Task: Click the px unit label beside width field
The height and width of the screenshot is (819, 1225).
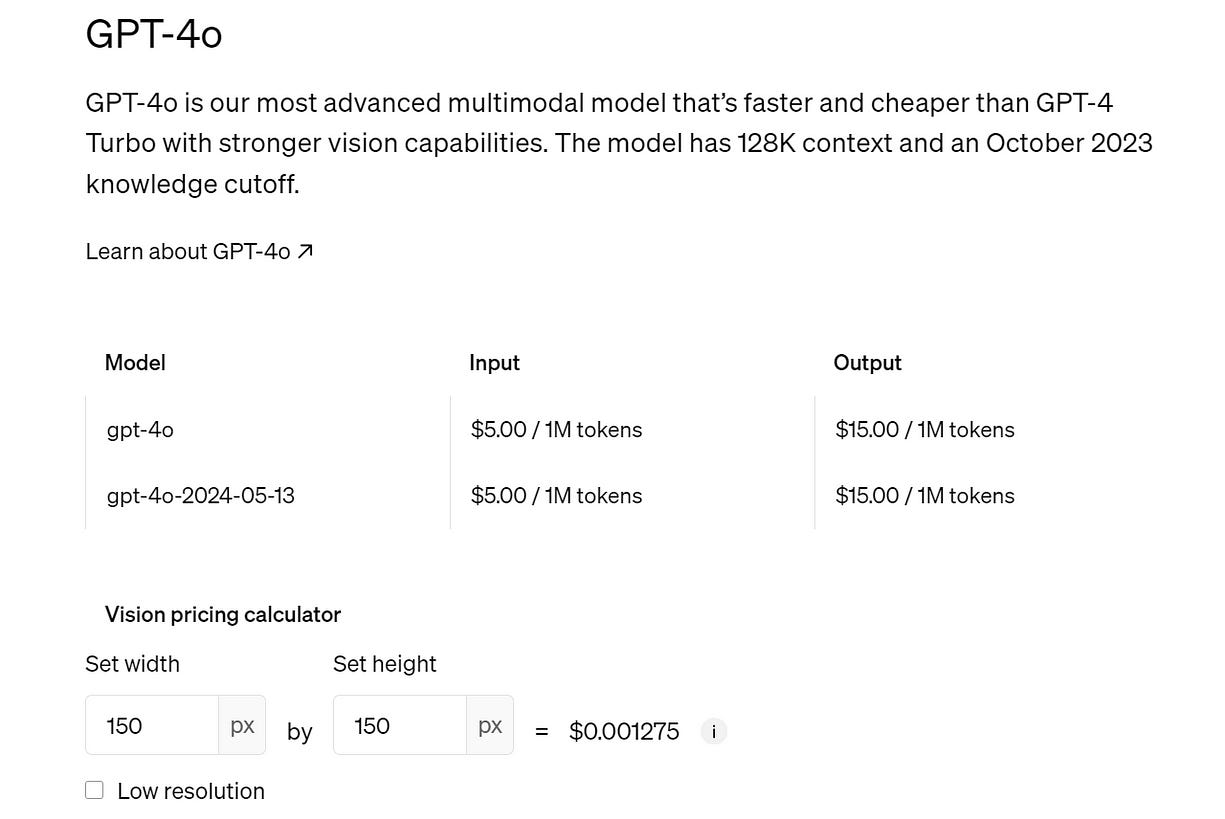Action: (241, 724)
